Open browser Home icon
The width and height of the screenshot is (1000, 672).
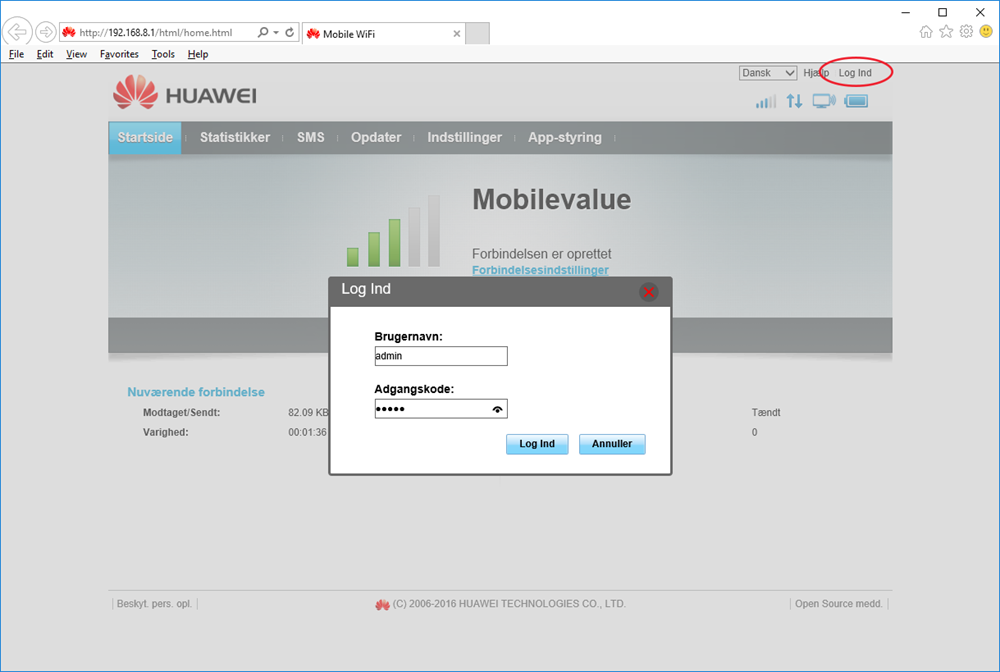point(926,31)
